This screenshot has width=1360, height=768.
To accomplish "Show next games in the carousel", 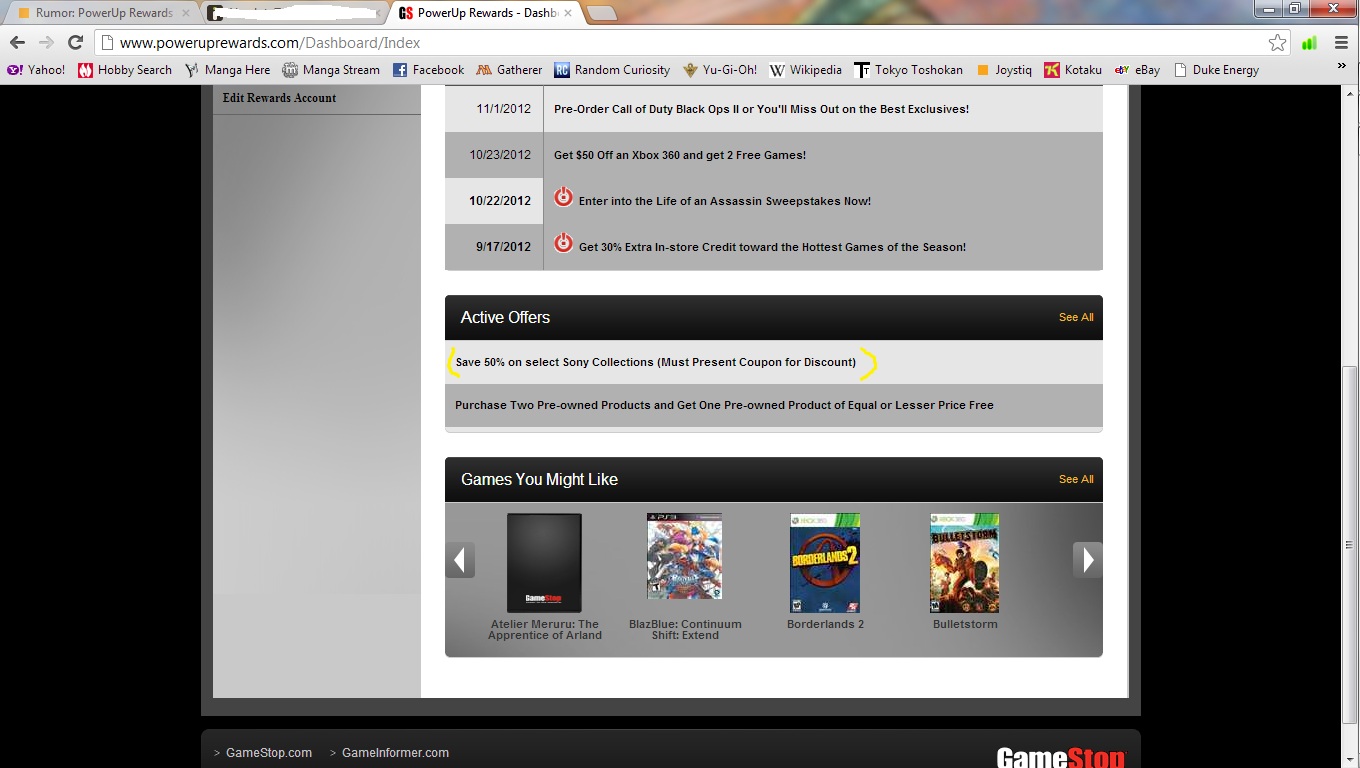I will pos(1088,560).
